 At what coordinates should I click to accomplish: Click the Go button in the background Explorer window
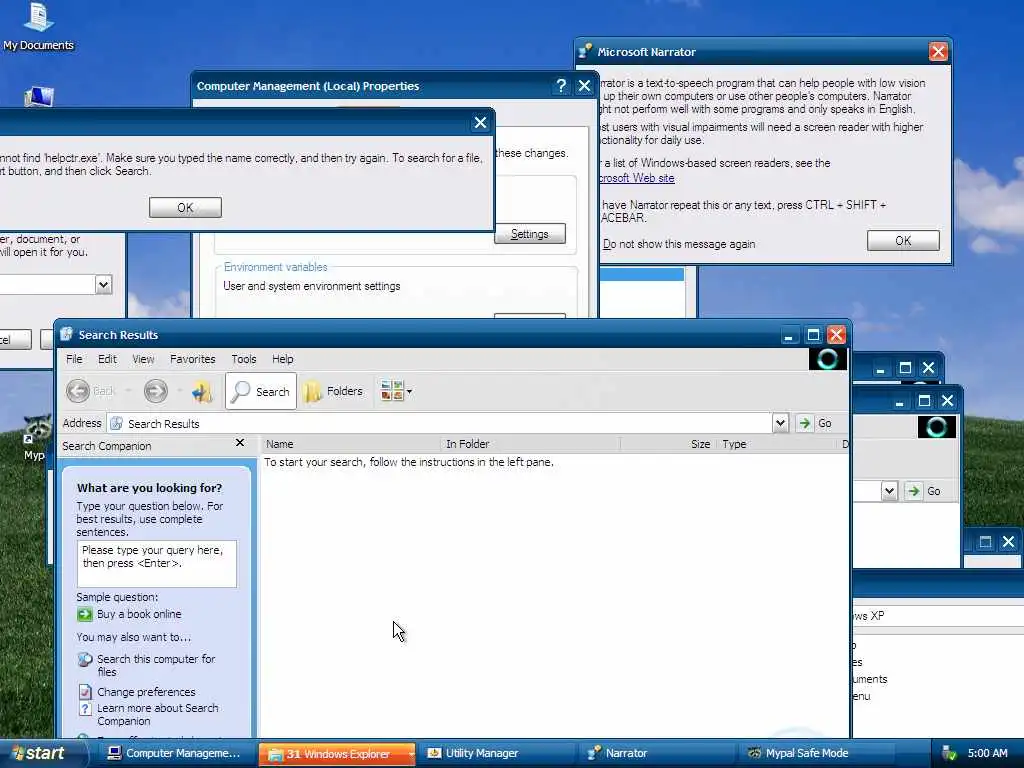click(x=925, y=491)
